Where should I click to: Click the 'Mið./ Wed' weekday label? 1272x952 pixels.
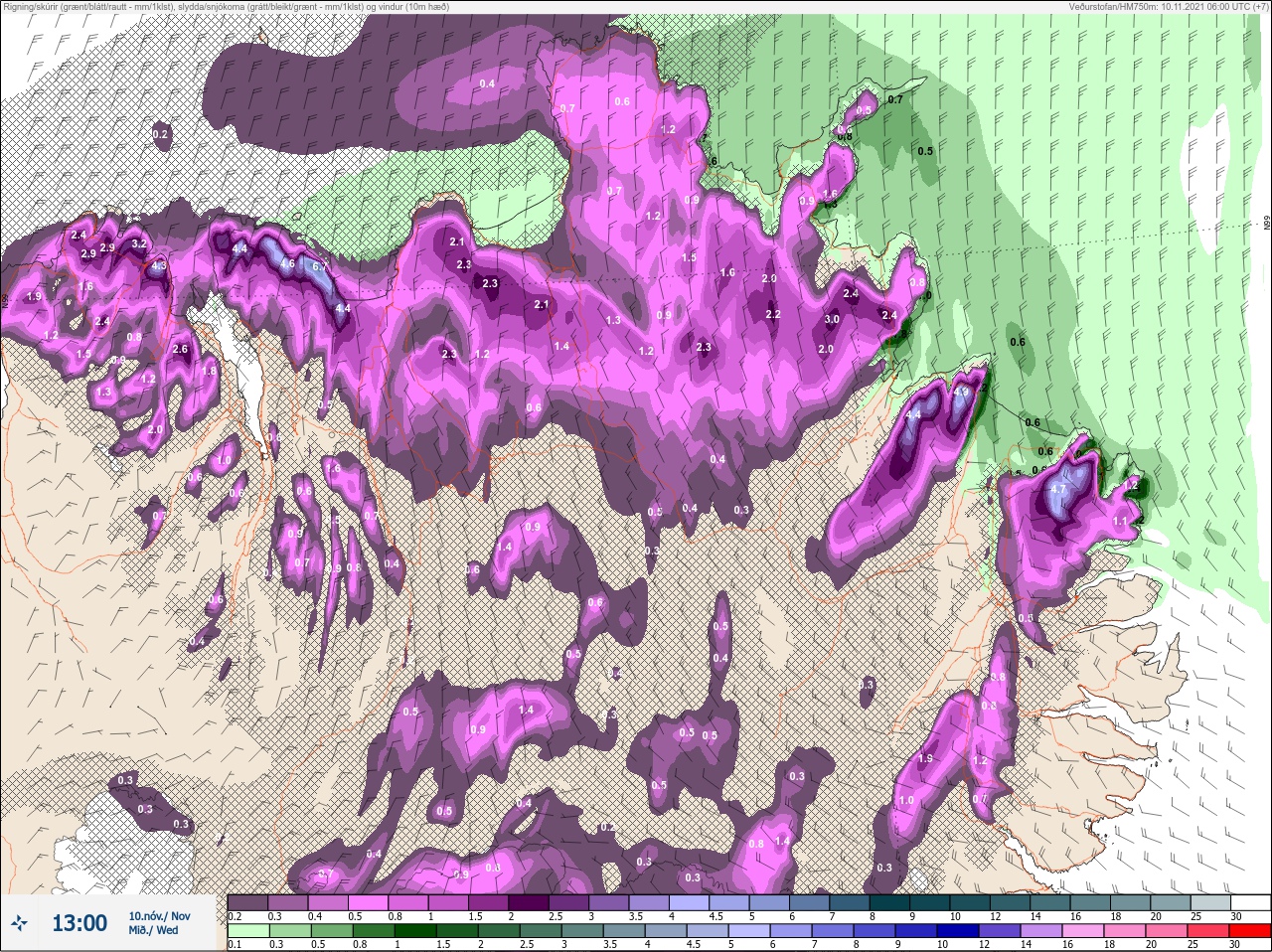click(154, 930)
